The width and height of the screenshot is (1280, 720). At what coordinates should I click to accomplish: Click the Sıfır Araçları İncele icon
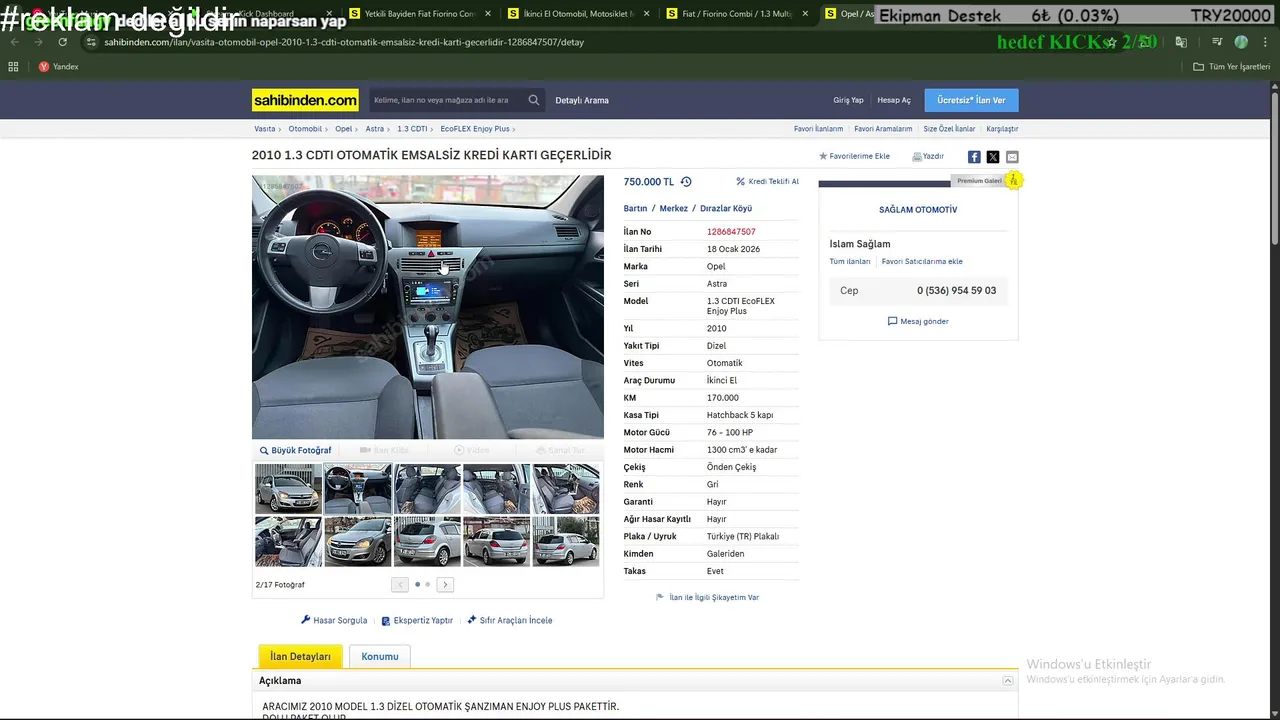pos(472,620)
